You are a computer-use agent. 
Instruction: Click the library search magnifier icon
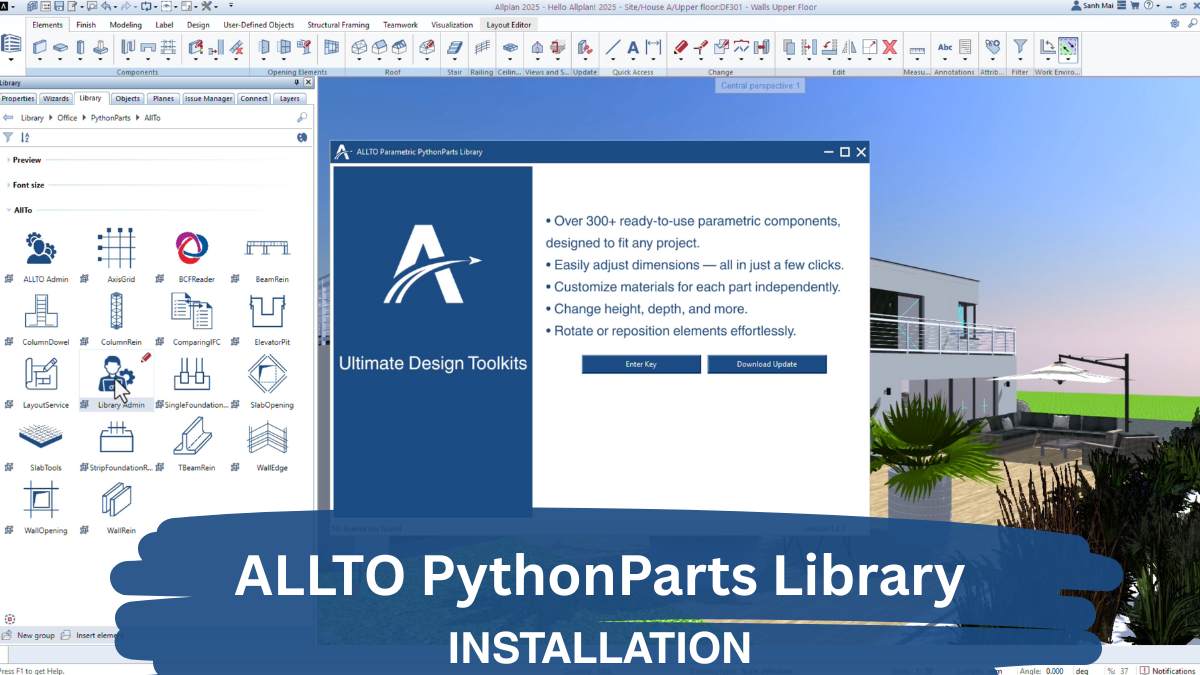click(x=302, y=118)
